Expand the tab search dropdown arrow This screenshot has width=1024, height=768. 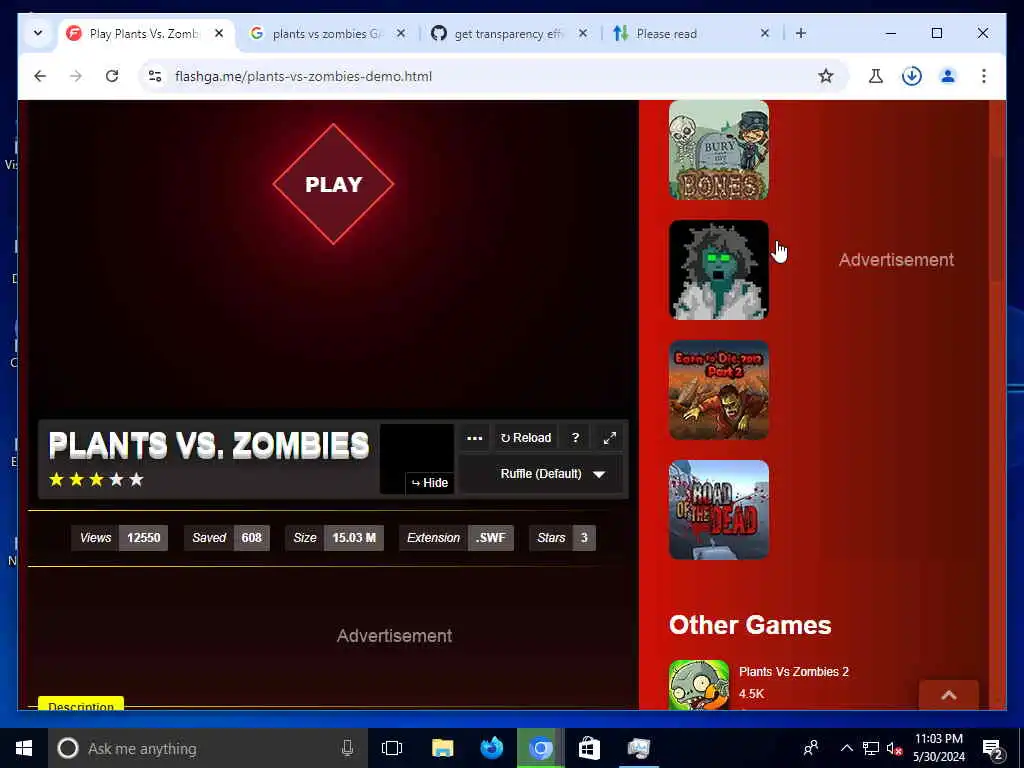(x=38, y=33)
